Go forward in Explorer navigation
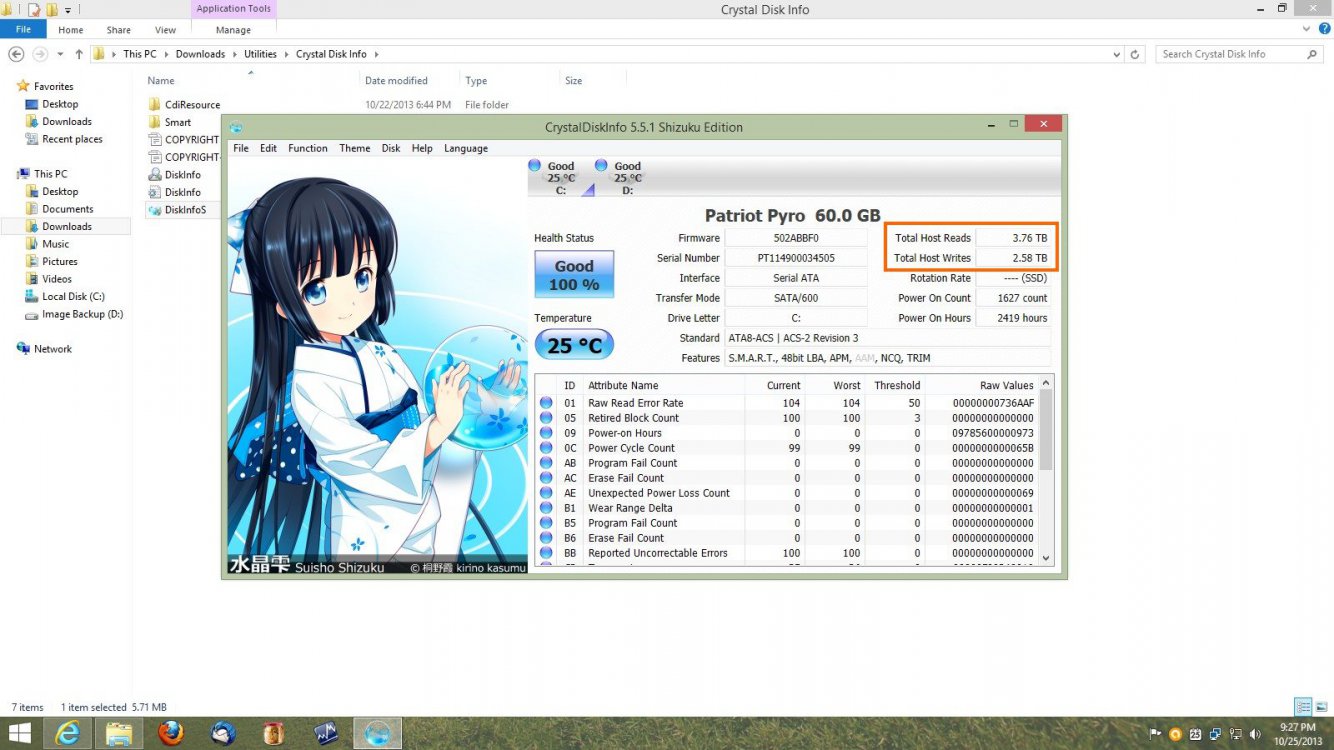This screenshot has width=1334, height=750. [x=40, y=54]
